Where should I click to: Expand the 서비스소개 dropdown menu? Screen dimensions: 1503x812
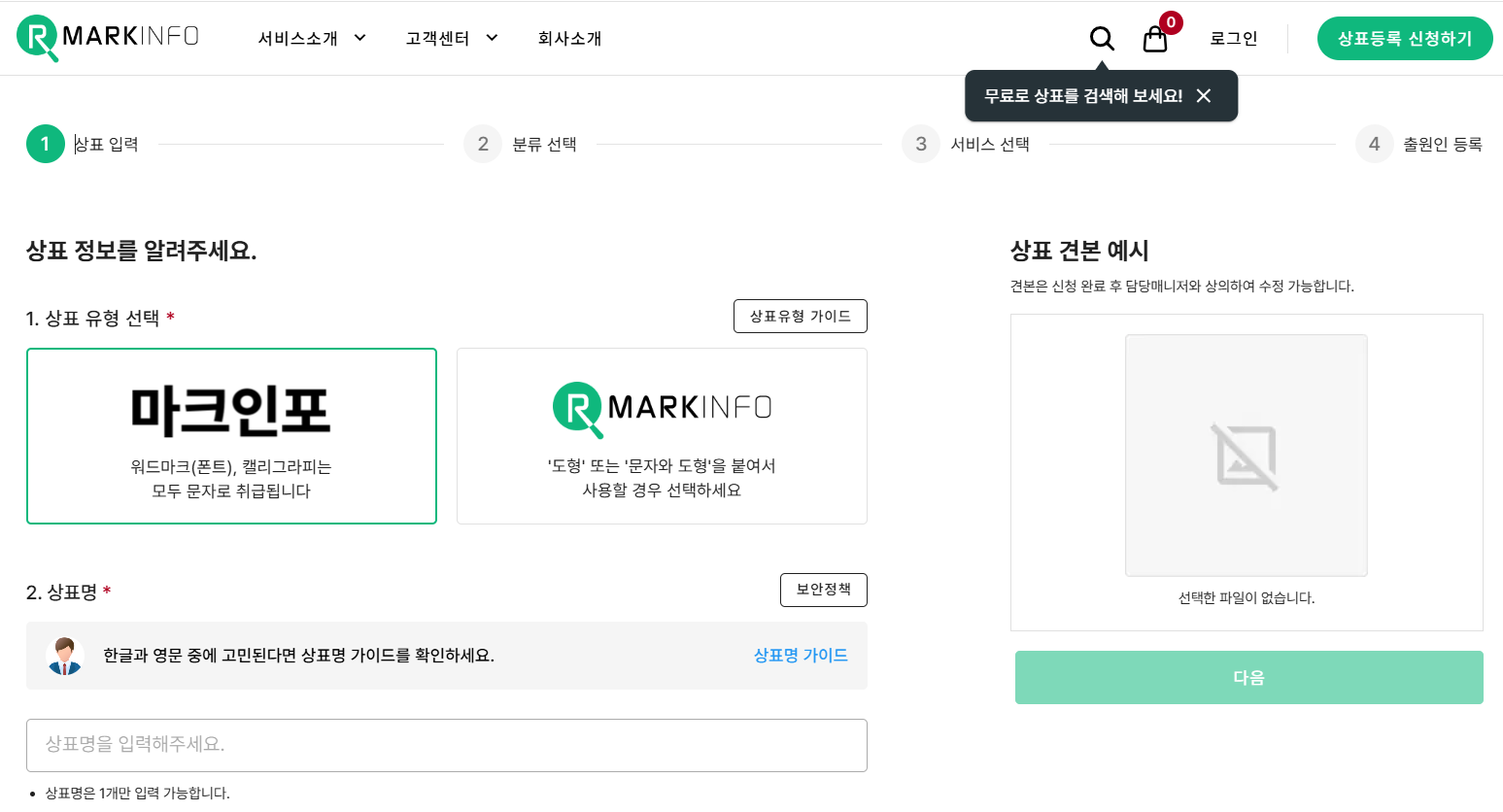click(x=312, y=39)
